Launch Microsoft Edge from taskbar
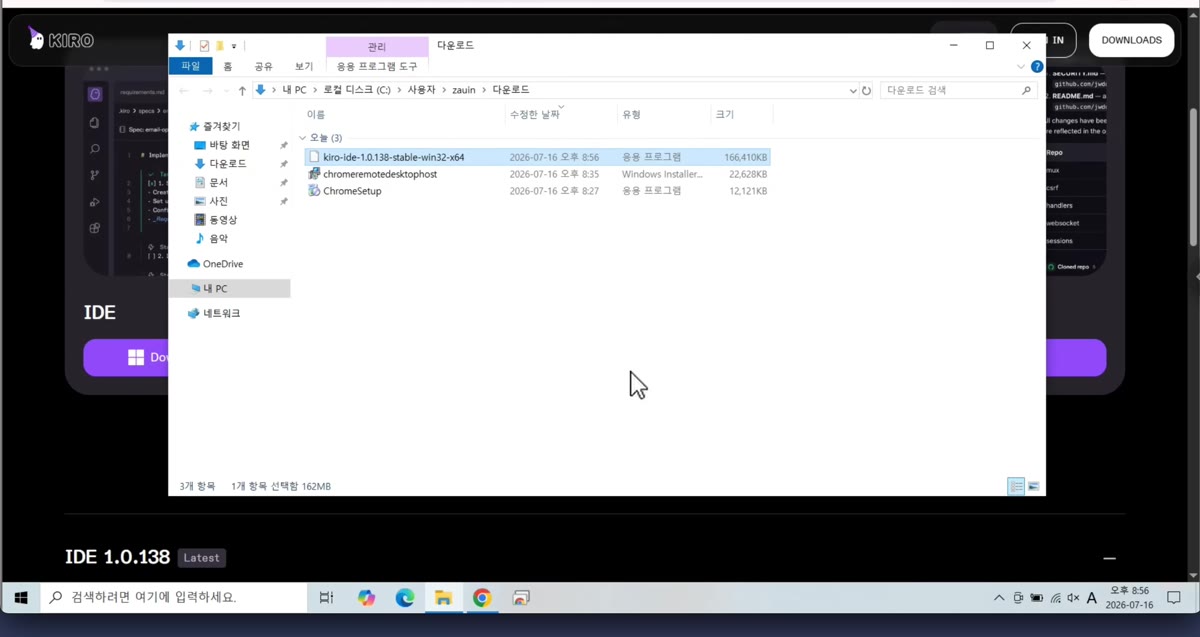The height and width of the screenshot is (637, 1200). (x=404, y=598)
